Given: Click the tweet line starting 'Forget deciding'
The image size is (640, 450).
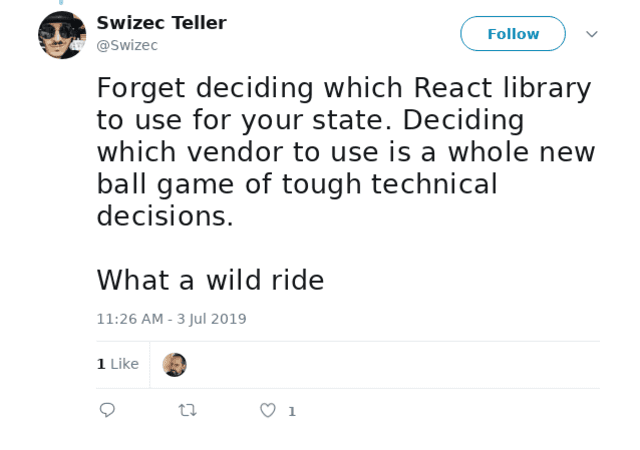Looking at the screenshot, I should coord(344,88).
